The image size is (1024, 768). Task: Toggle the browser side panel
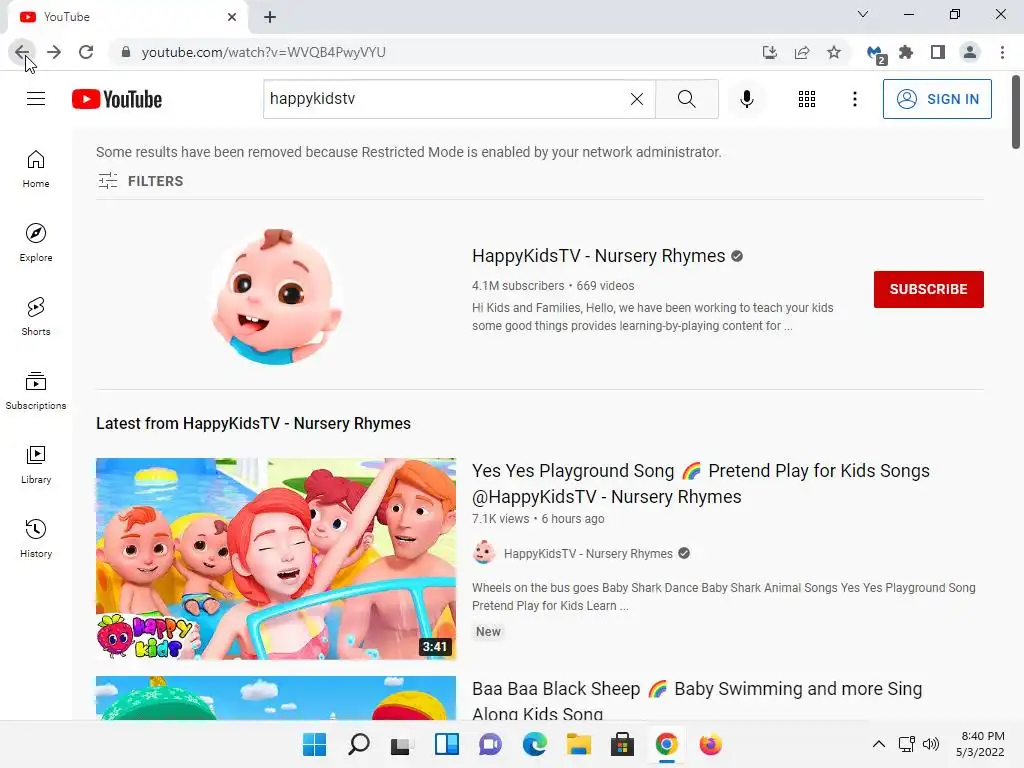(938, 52)
